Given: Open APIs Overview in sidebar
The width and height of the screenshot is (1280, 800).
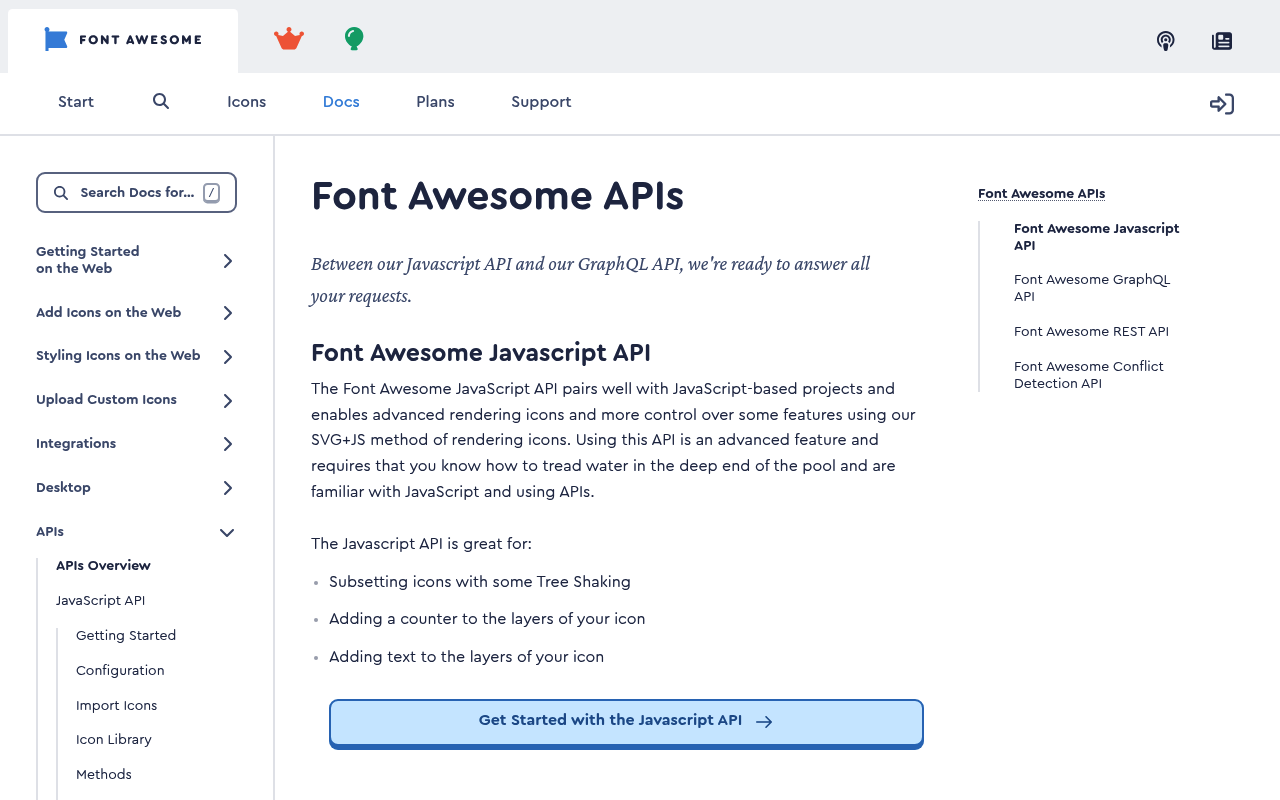Looking at the screenshot, I should [x=103, y=566].
